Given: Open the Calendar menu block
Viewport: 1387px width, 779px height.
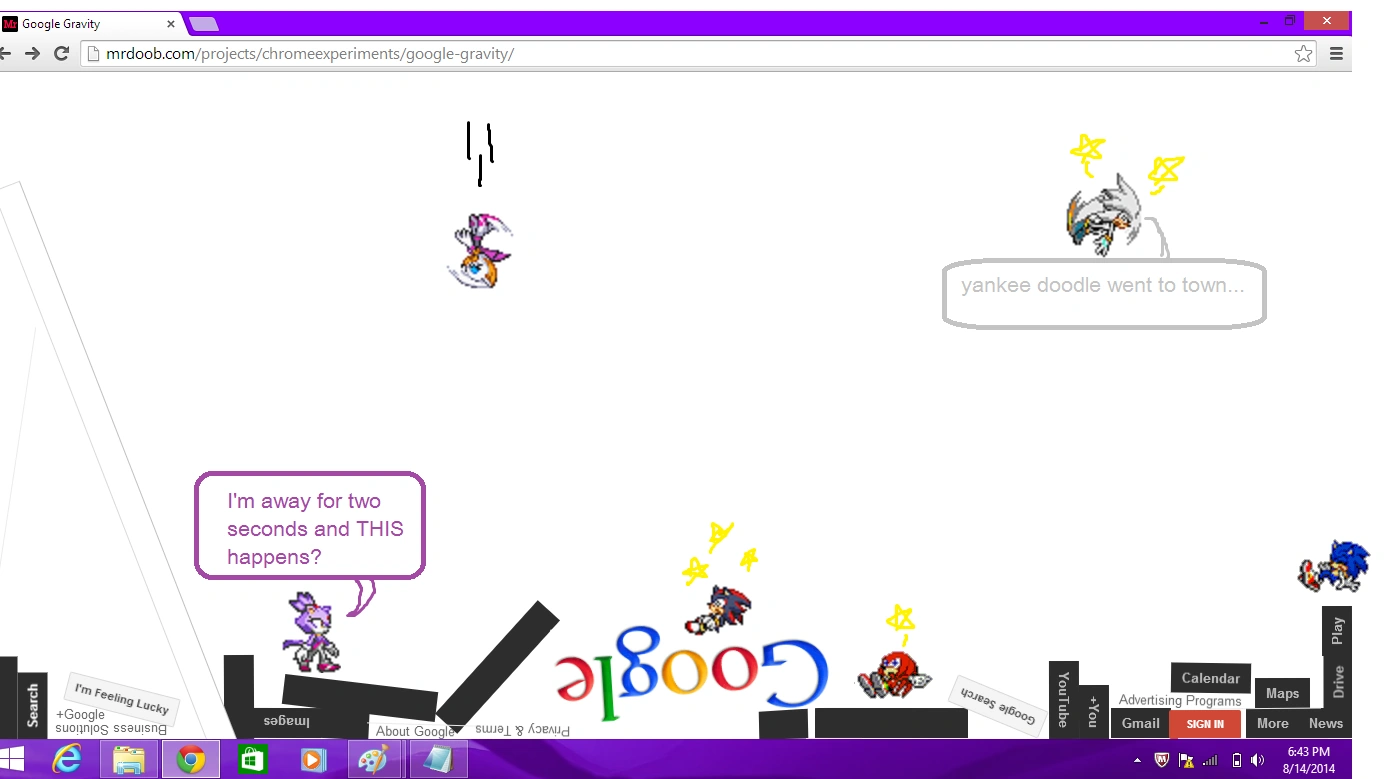Looking at the screenshot, I should click(1210, 678).
